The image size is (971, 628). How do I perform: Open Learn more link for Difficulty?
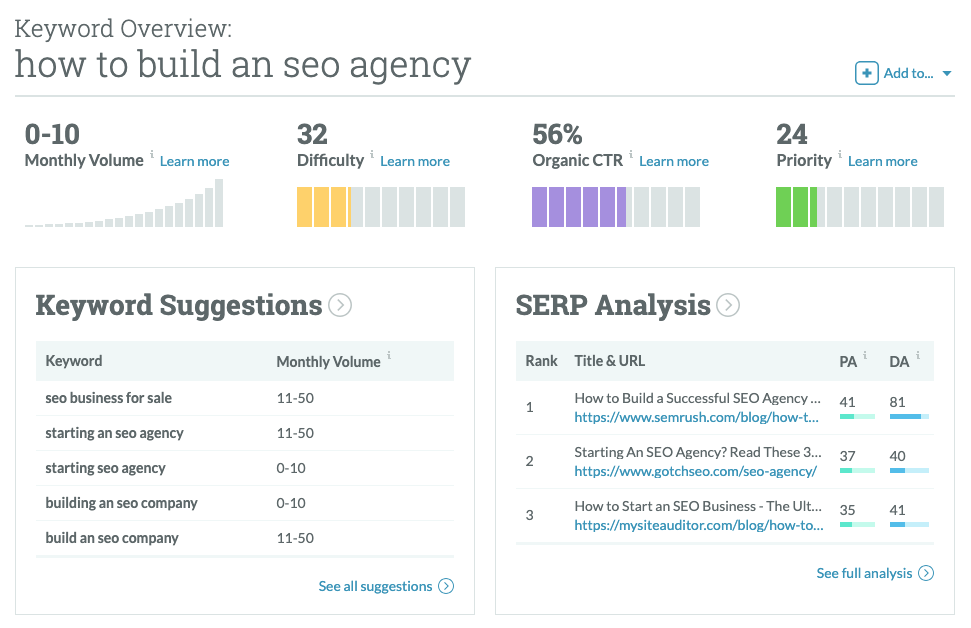[414, 161]
